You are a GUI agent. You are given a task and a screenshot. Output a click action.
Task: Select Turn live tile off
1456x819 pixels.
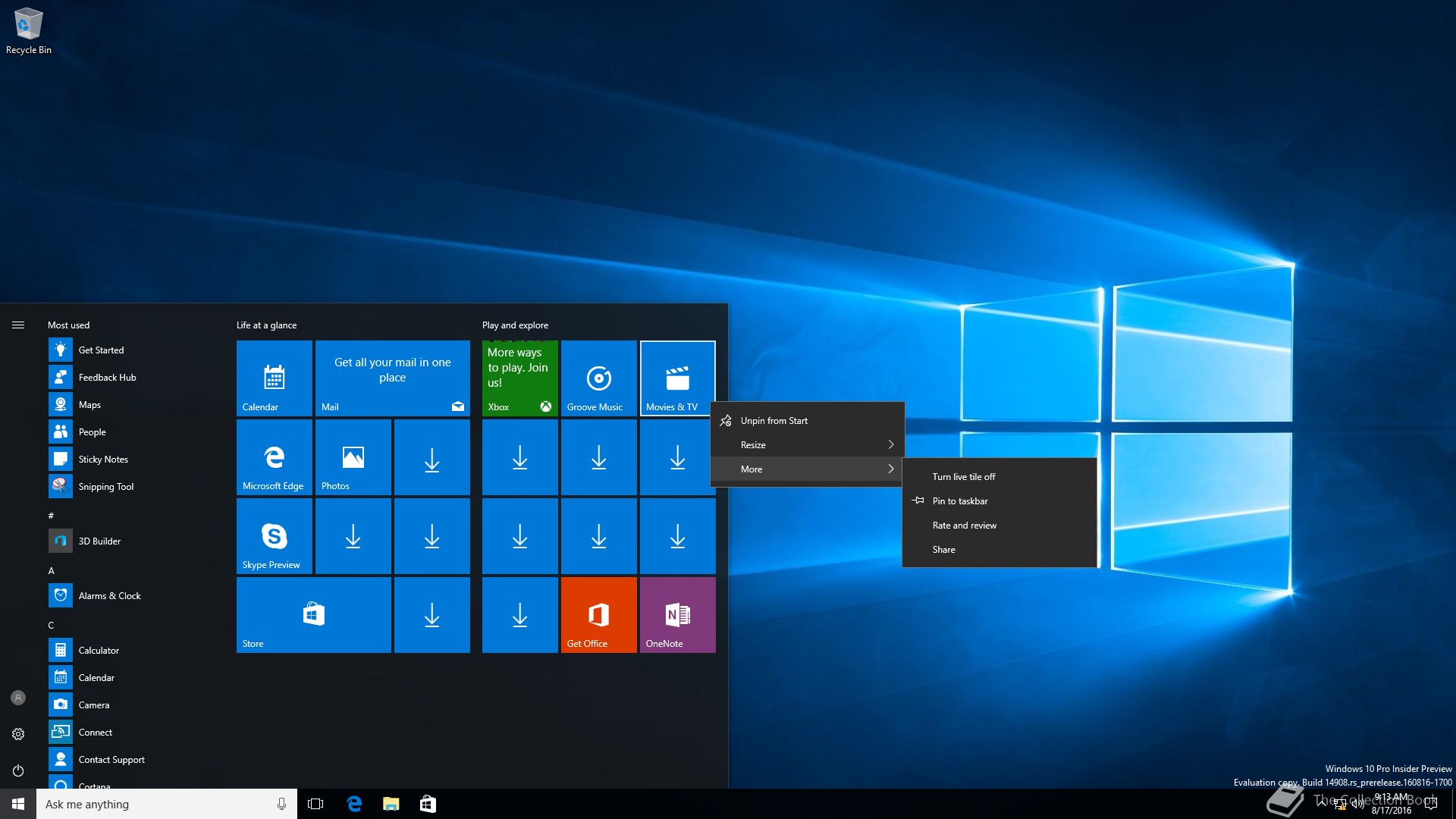pos(999,477)
